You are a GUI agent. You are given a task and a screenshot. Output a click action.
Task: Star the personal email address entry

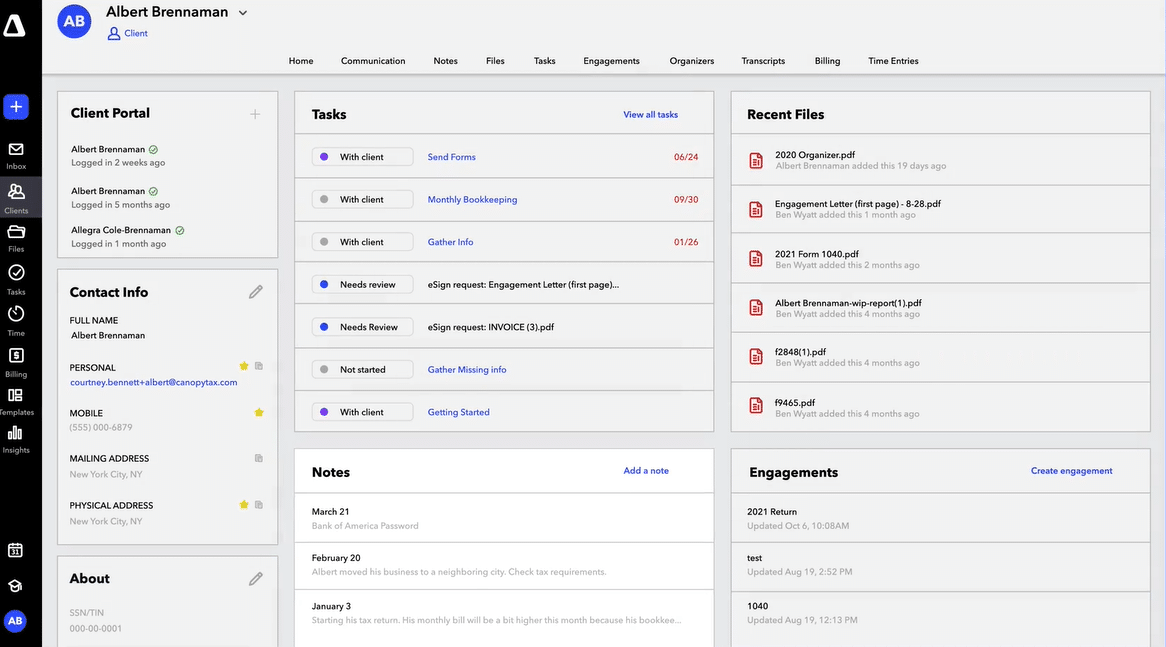point(245,367)
